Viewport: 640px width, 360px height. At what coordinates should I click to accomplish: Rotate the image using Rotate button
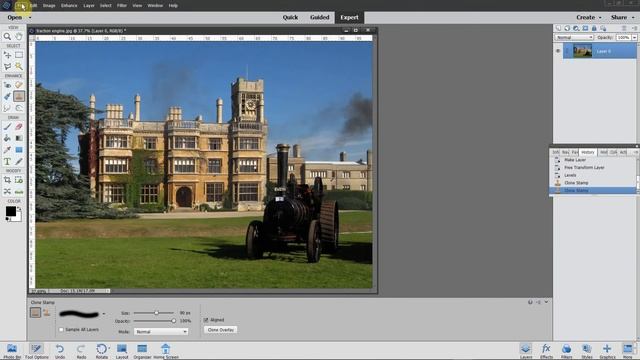pos(102,351)
